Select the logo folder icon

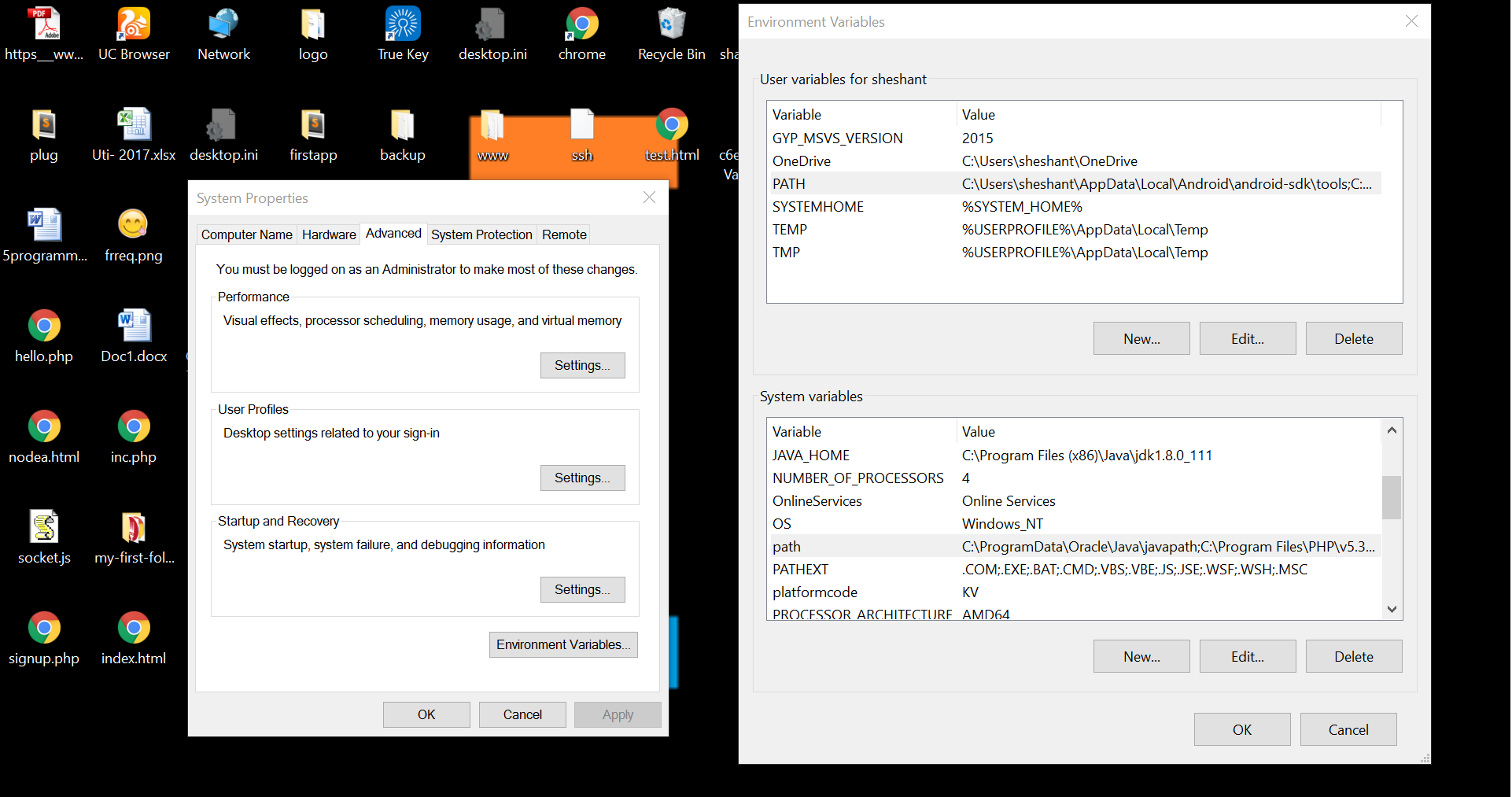[x=313, y=35]
